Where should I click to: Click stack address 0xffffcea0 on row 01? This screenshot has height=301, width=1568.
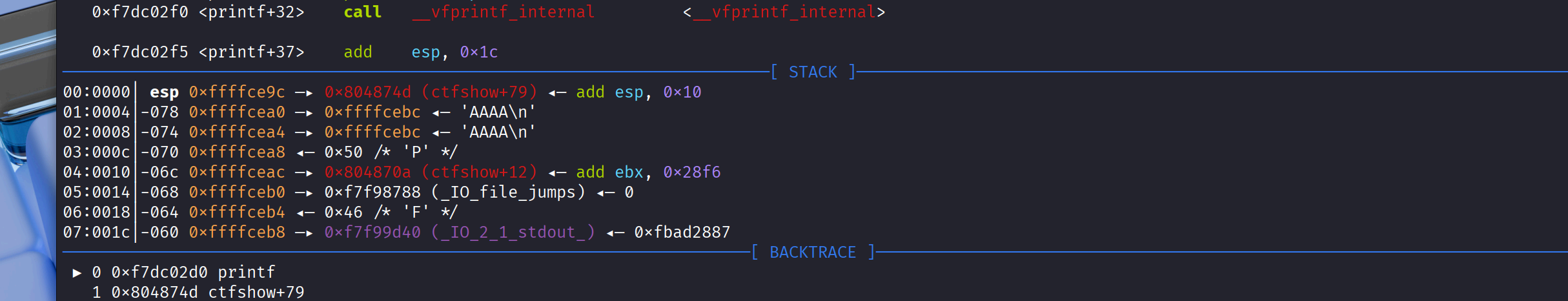point(237,112)
